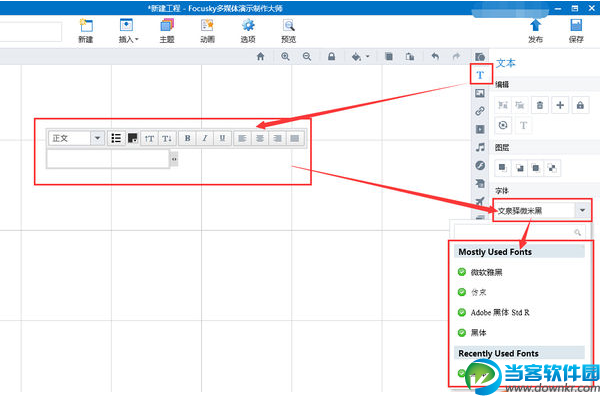Decrease font size in floating text toolbar
The image size is (601, 402).
pyautogui.click(x=167, y=138)
